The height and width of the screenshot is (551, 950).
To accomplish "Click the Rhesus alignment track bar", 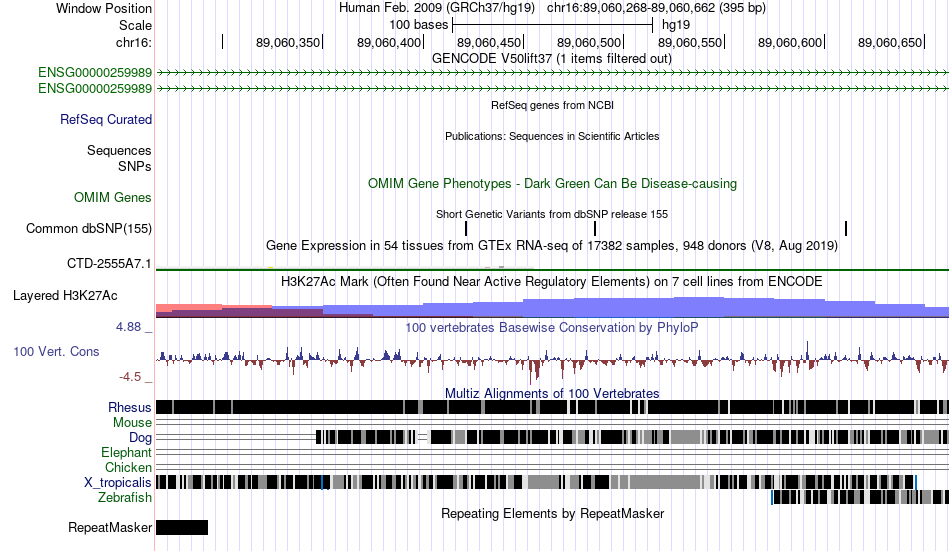I will (x=552, y=407).
